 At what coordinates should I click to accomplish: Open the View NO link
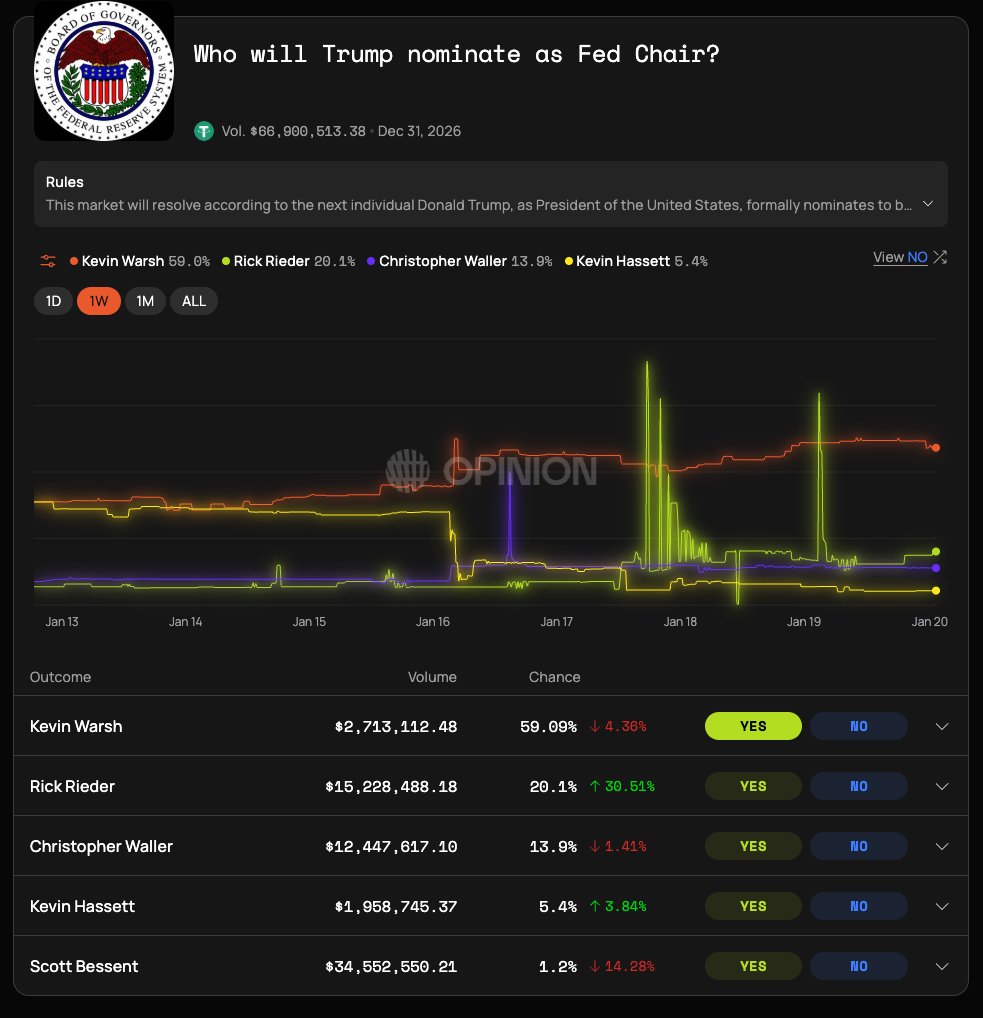pos(901,257)
